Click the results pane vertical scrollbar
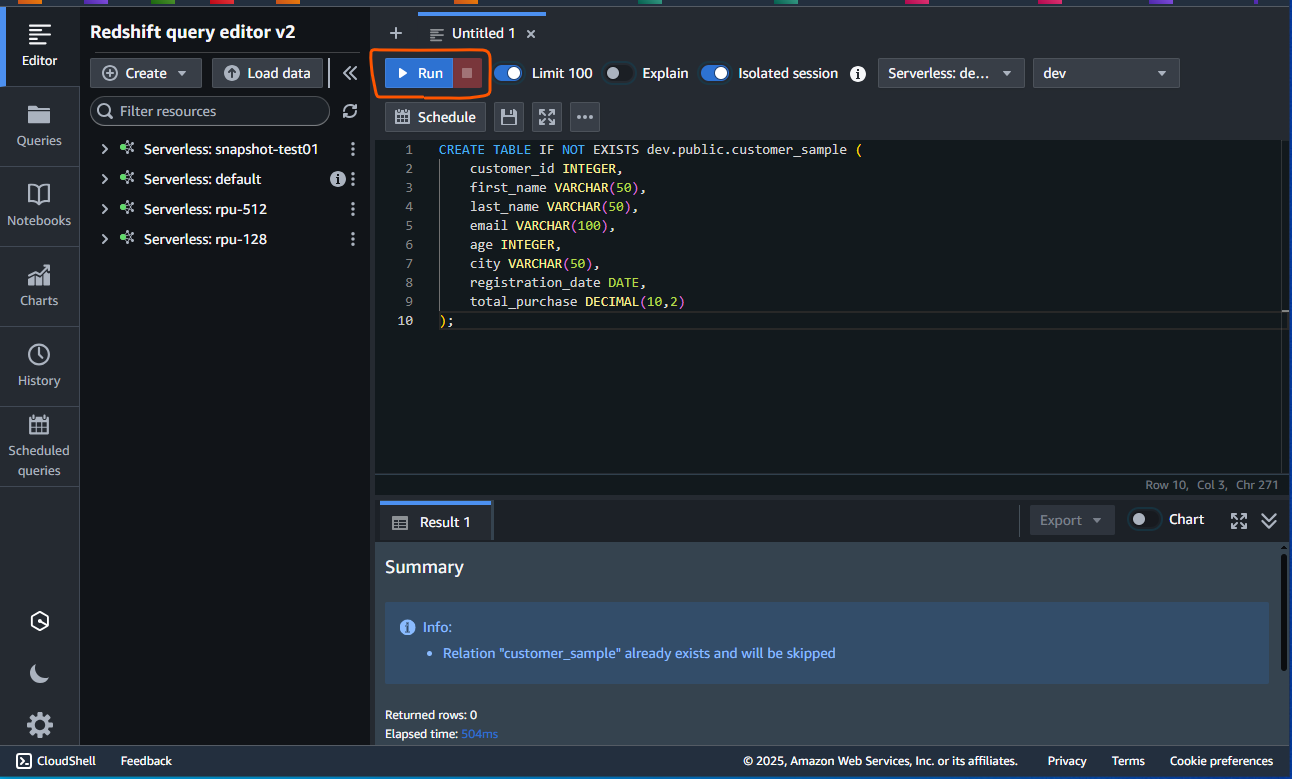The width and height of the screenshot is (1292, 779). [1285, 611]
